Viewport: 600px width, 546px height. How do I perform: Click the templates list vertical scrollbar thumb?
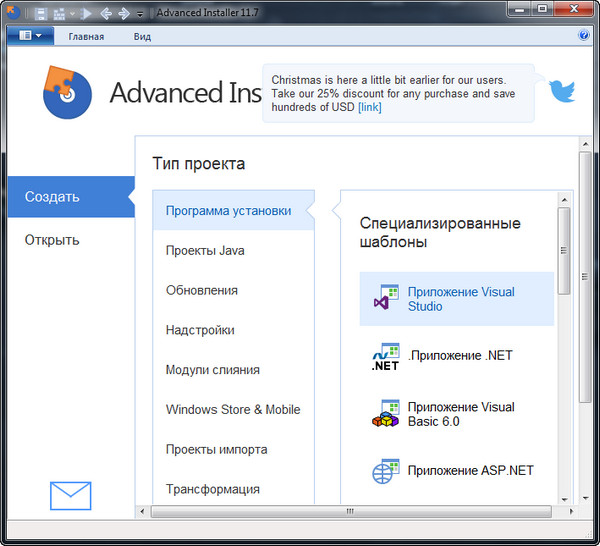(564, 251)
